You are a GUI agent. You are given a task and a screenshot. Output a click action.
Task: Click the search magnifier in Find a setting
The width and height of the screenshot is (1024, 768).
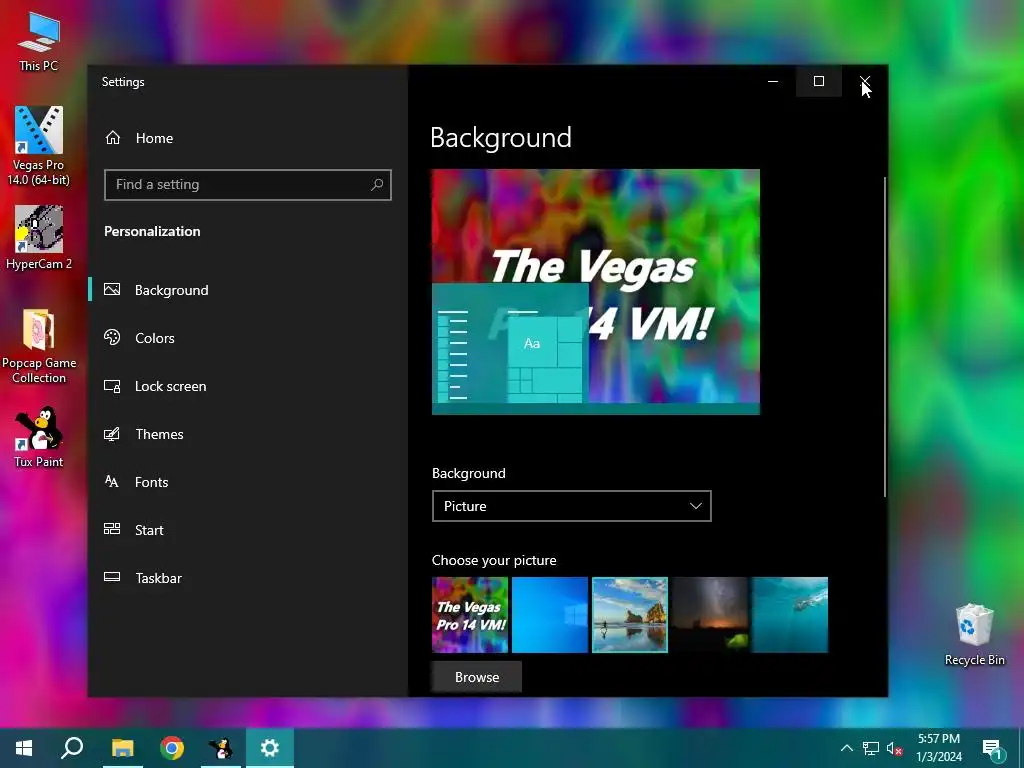click(377, 185)
